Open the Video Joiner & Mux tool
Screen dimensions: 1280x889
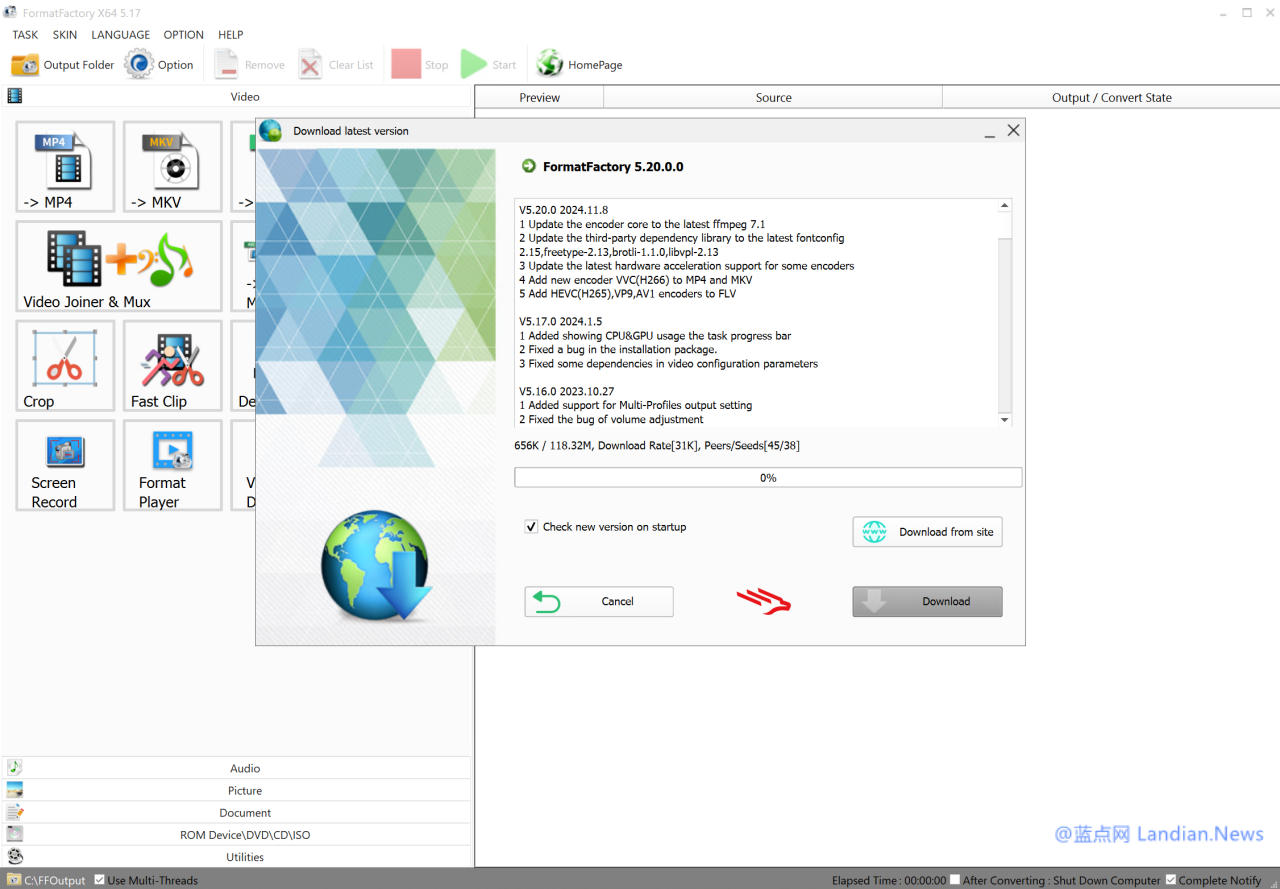(119, 266)
